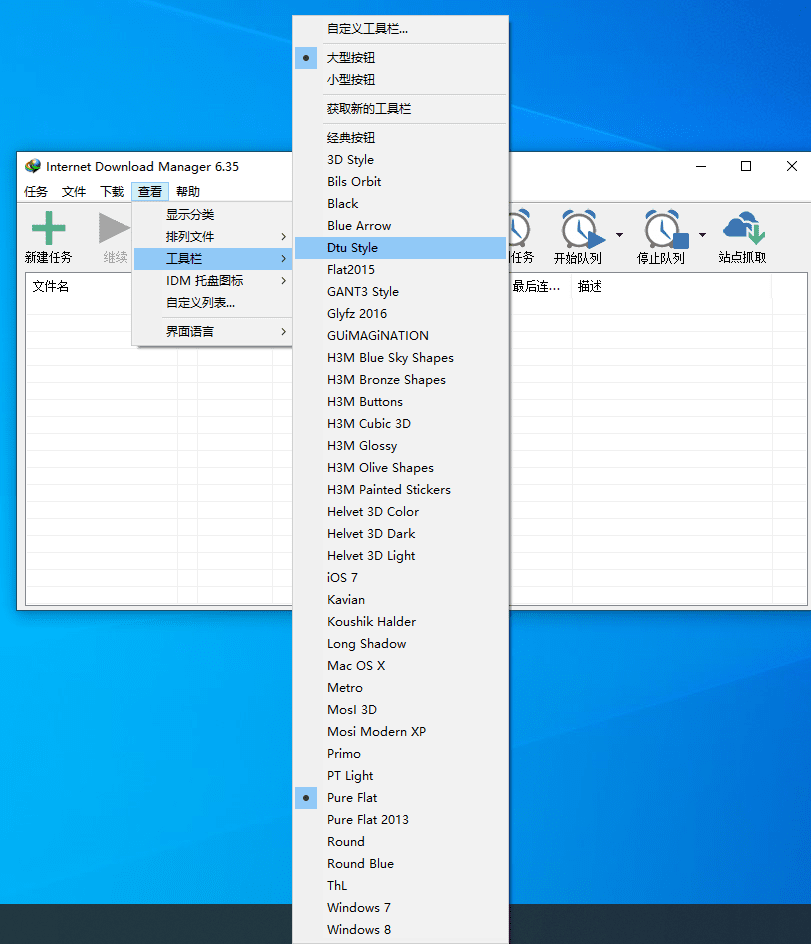Select the 大型按钮 radio option

pos(400,58)
